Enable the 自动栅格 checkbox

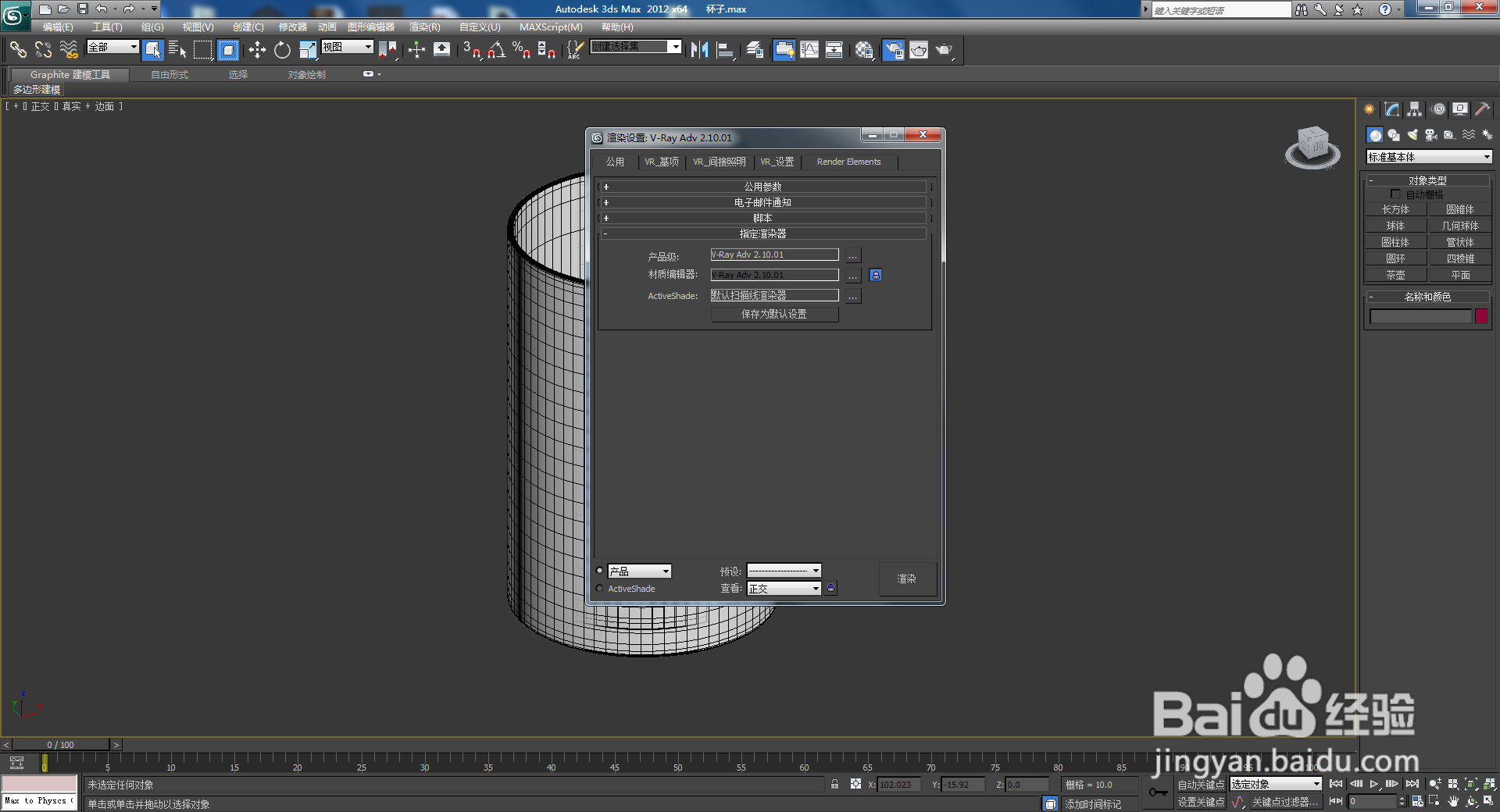coord(1397,194)
